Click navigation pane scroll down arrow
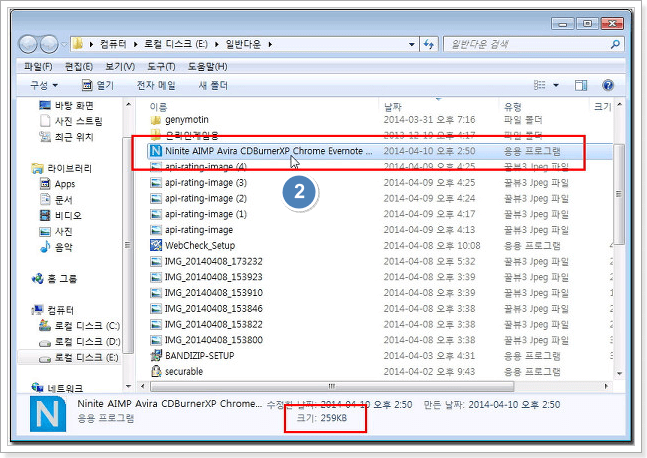The image size is (647, 458). pos(128,387)
